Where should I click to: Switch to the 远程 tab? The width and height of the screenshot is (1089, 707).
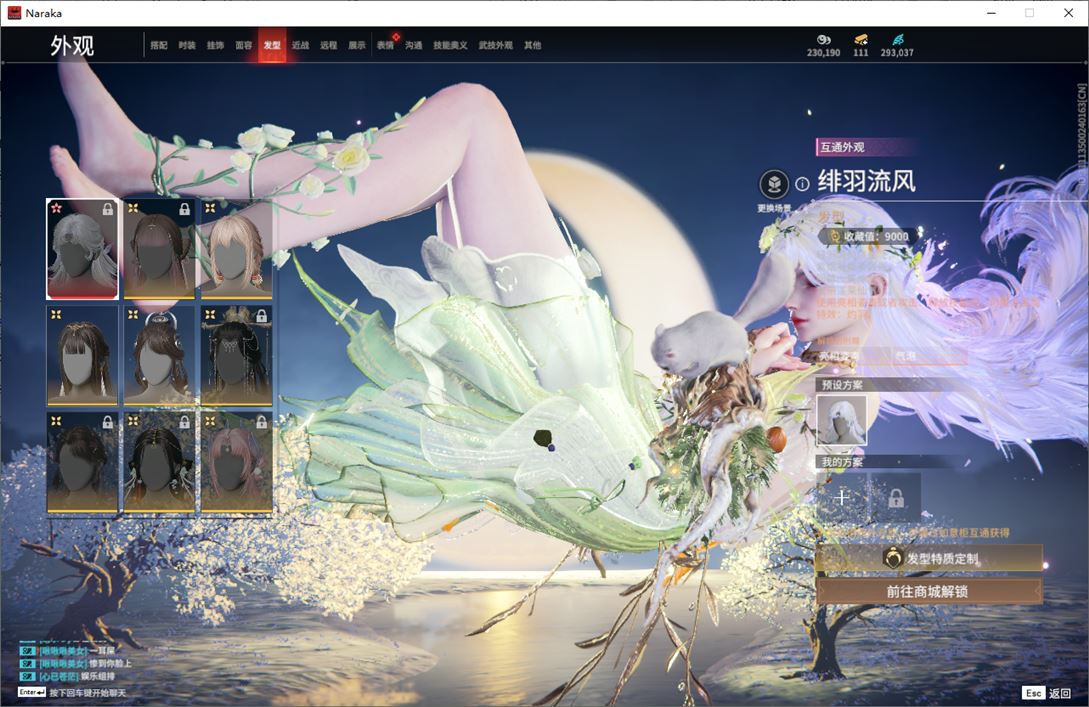point(329,45)
